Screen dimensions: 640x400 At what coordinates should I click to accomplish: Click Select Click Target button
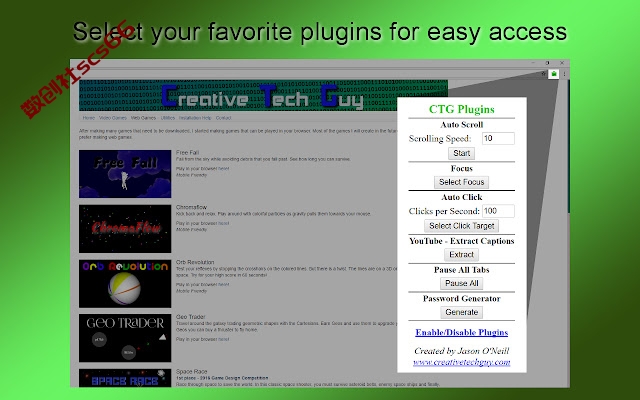(461, 226)
